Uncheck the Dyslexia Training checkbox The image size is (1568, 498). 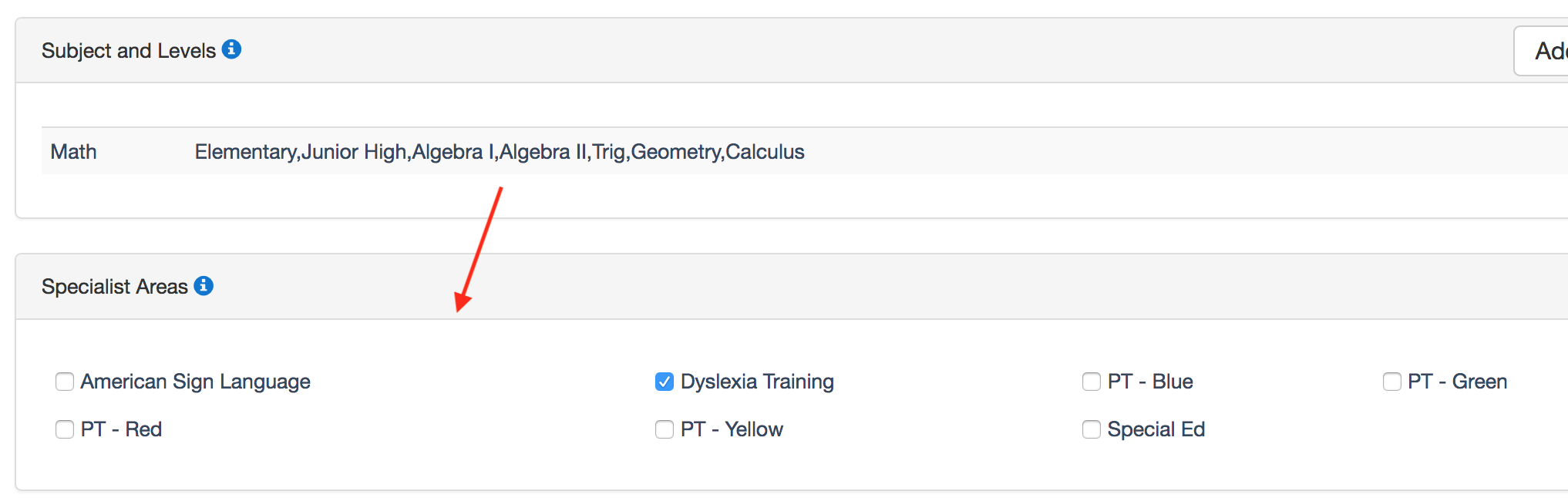click(665, 382)
